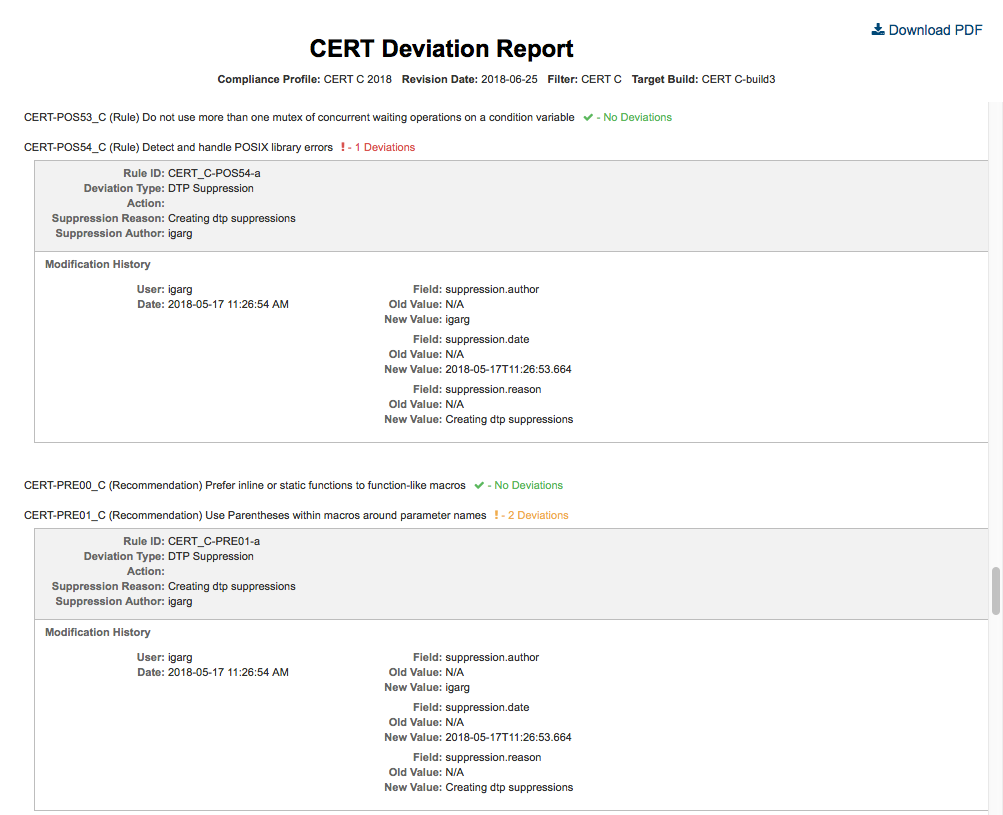Select the '1 Deviations' status text

click(x=385, y=147)
